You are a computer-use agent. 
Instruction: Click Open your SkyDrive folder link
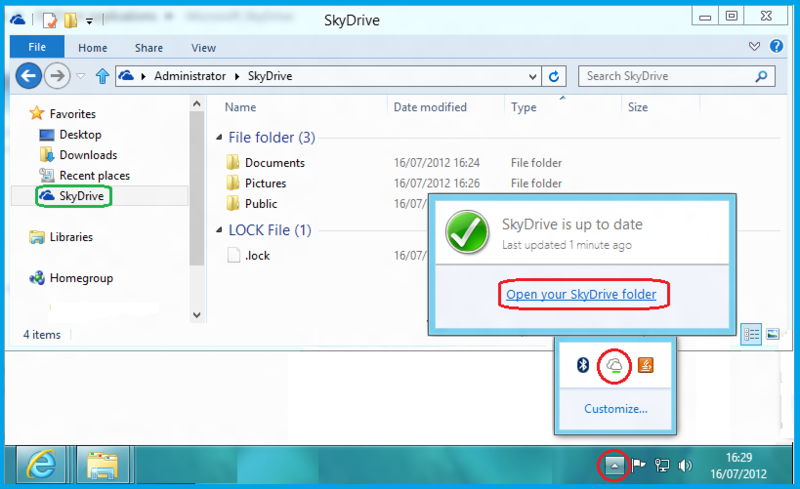coord(581,295)
